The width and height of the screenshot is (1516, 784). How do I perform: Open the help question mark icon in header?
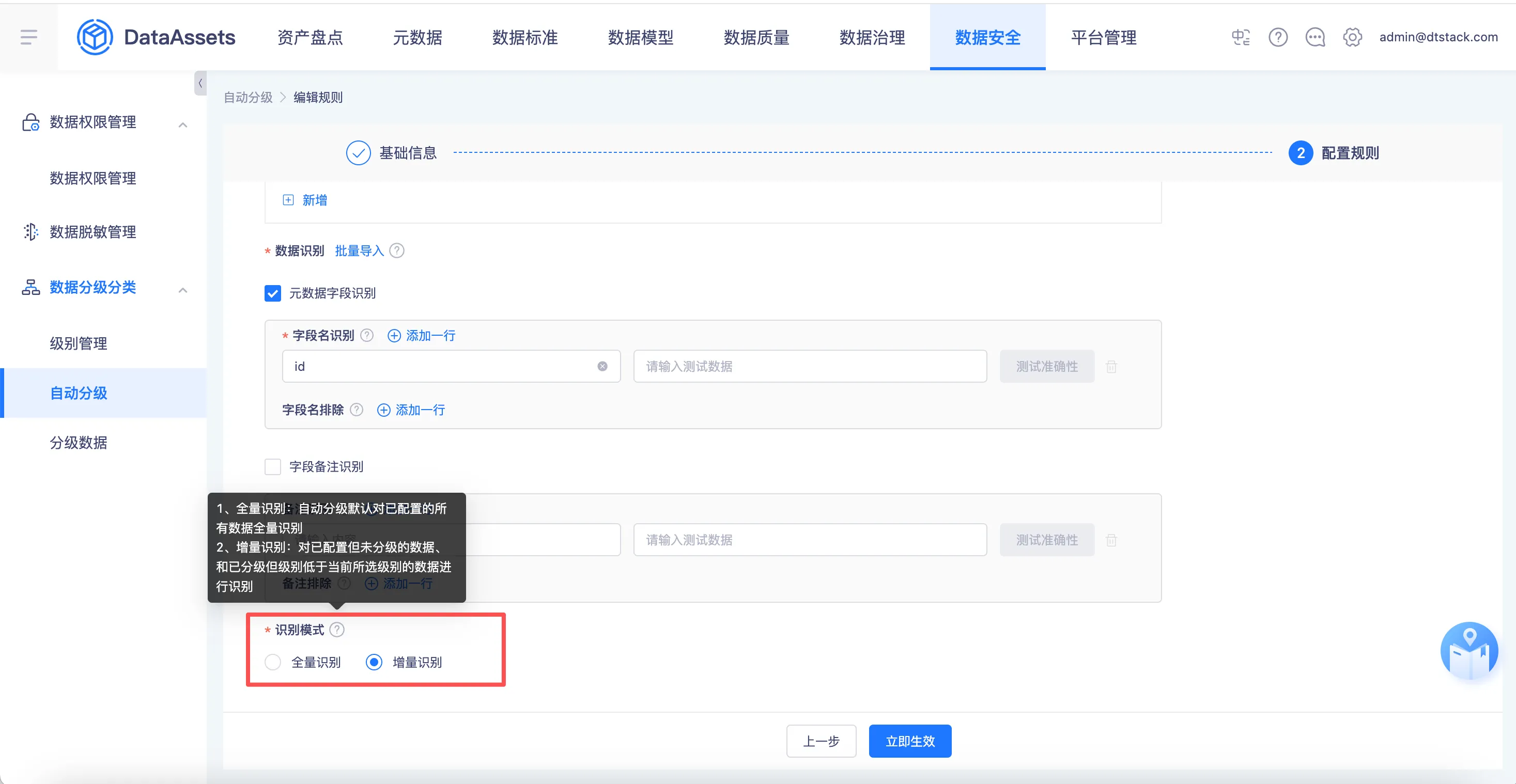(x=1278, y=37)
